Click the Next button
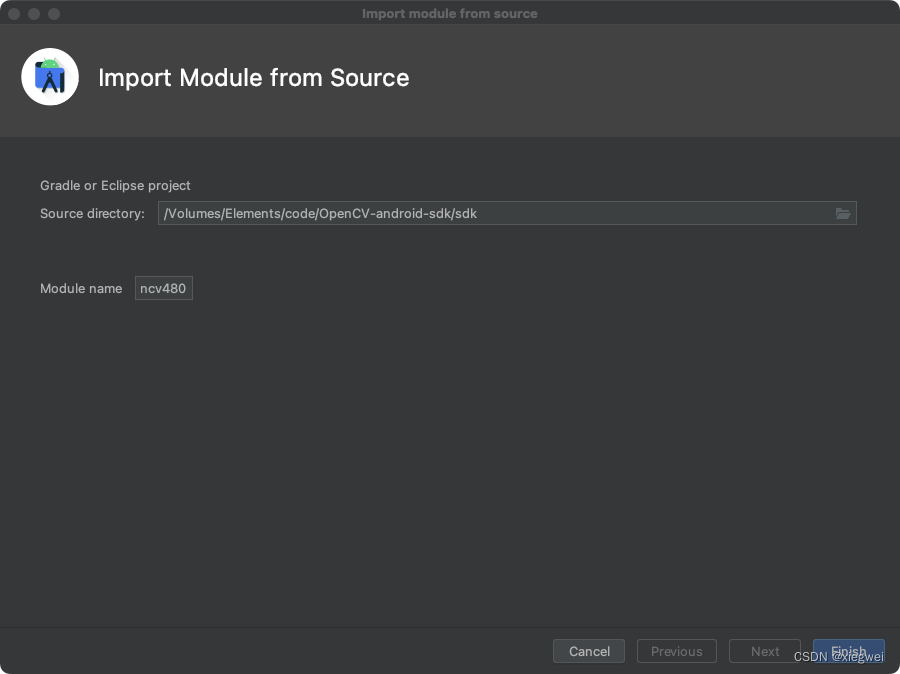Image resolution: width=900 pixels, height=674 pixels. tap(765, 651)
